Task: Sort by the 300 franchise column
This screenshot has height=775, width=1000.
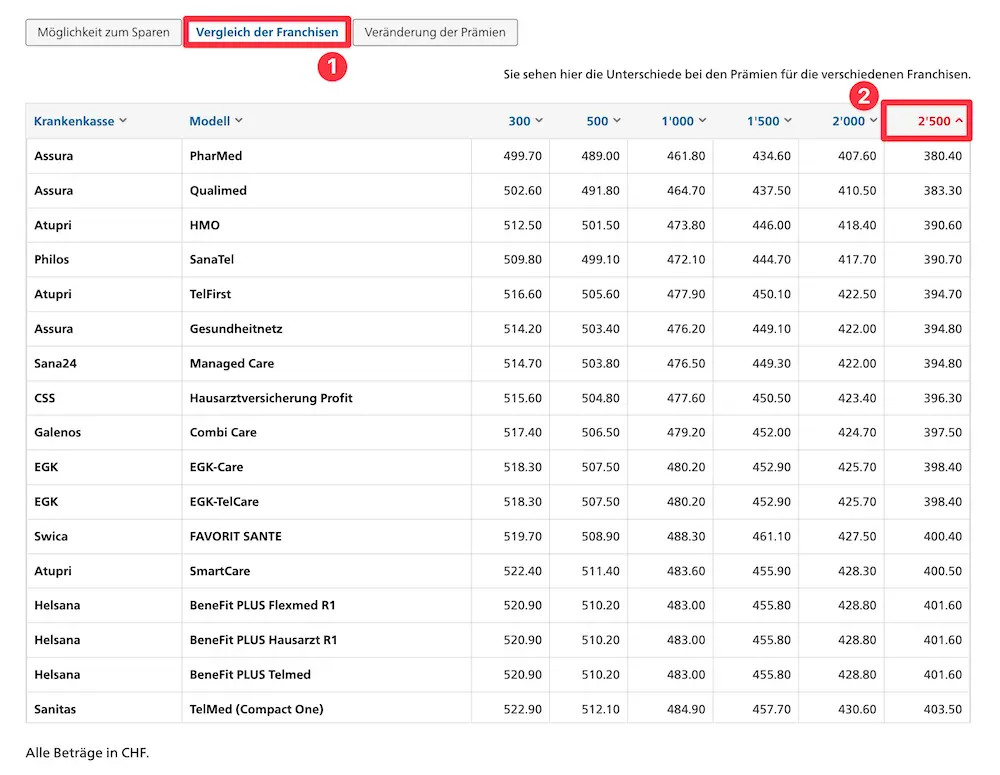Action: coord(525,120)
